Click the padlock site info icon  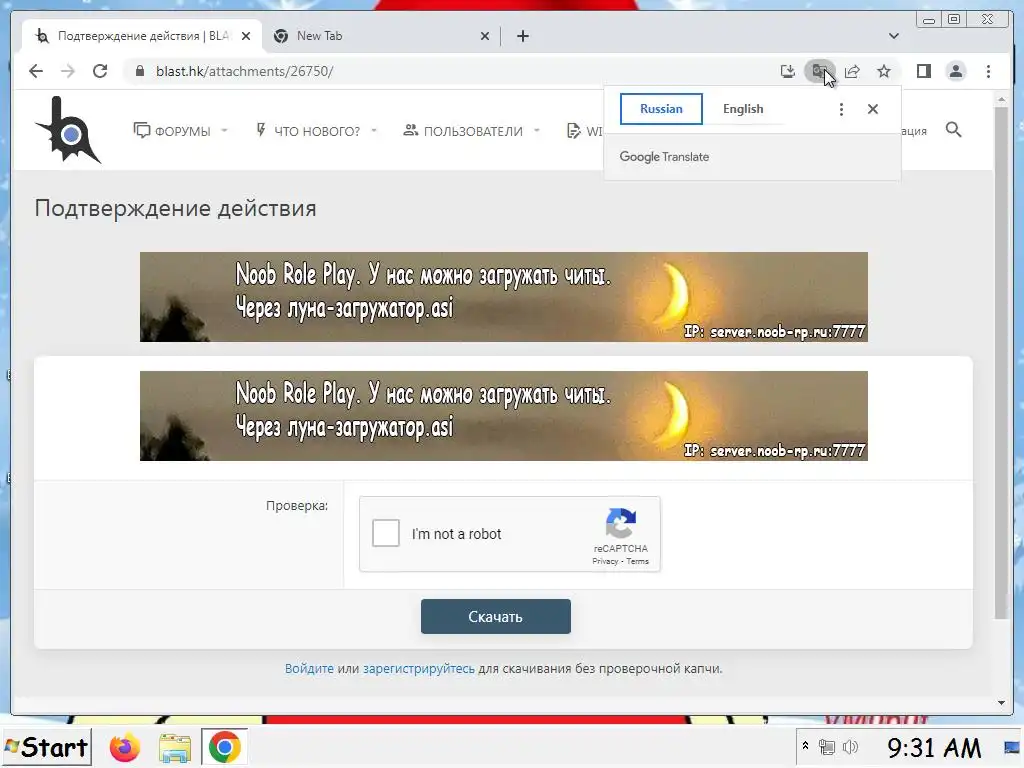click(140, 71)
